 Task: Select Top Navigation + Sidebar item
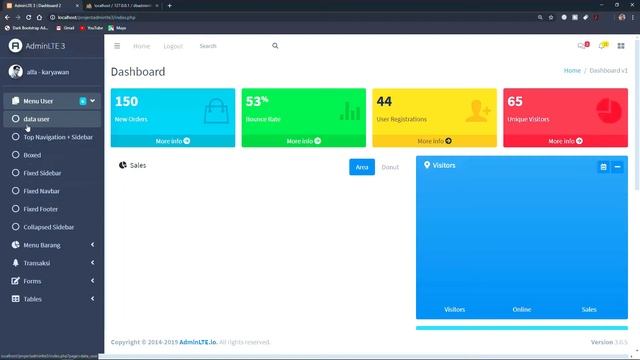tap(52, 137)
